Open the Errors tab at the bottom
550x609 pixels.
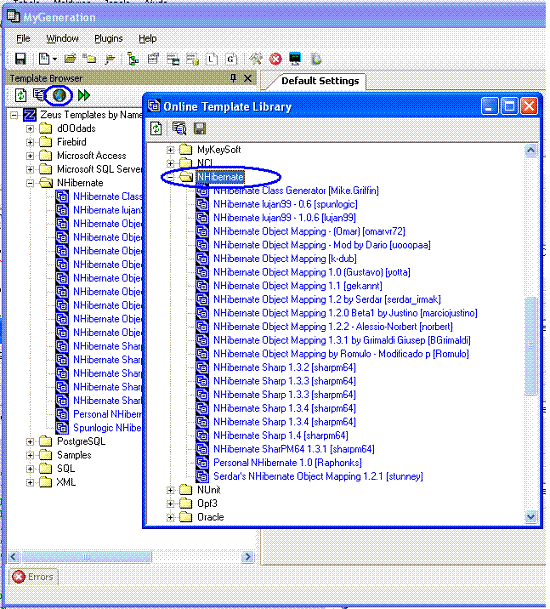point(34,577)
